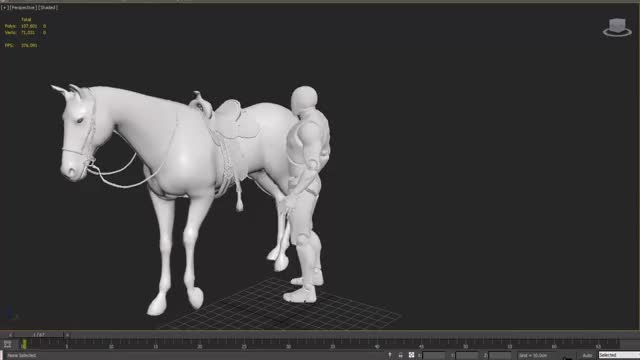Open the [+] viewport general menu

(4, 7)
